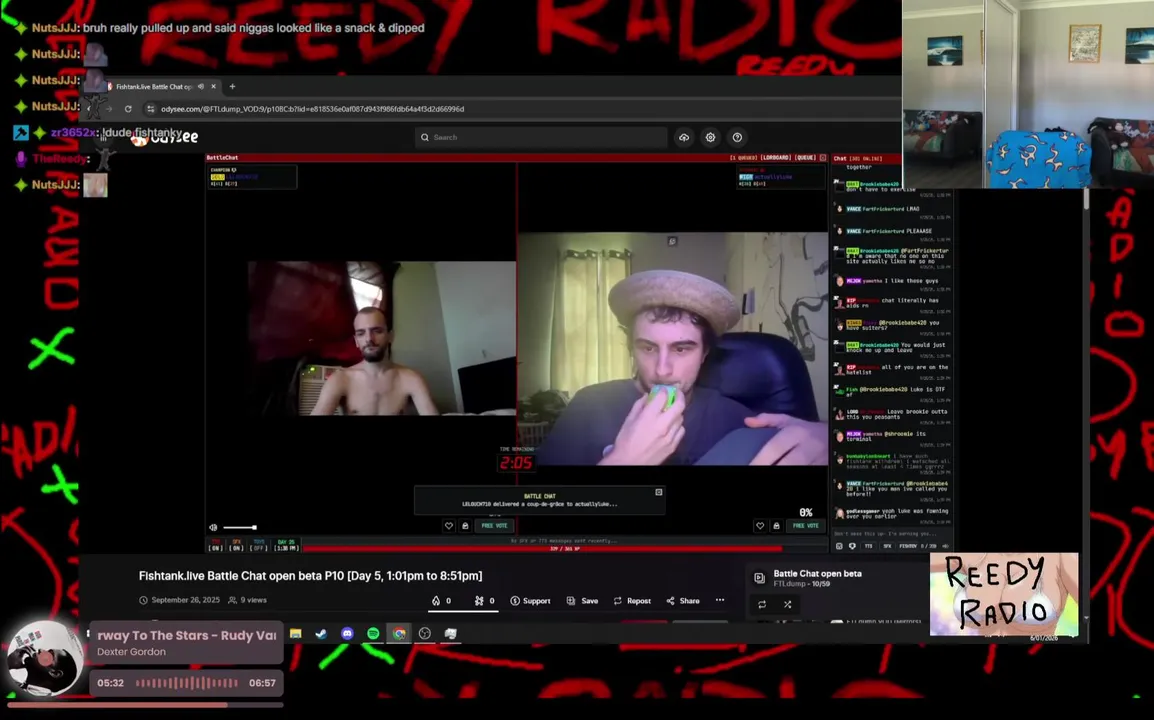This screenshot has width=1154, height=720.
Task: Toggle playlist loop
Action: click(762, 604)
